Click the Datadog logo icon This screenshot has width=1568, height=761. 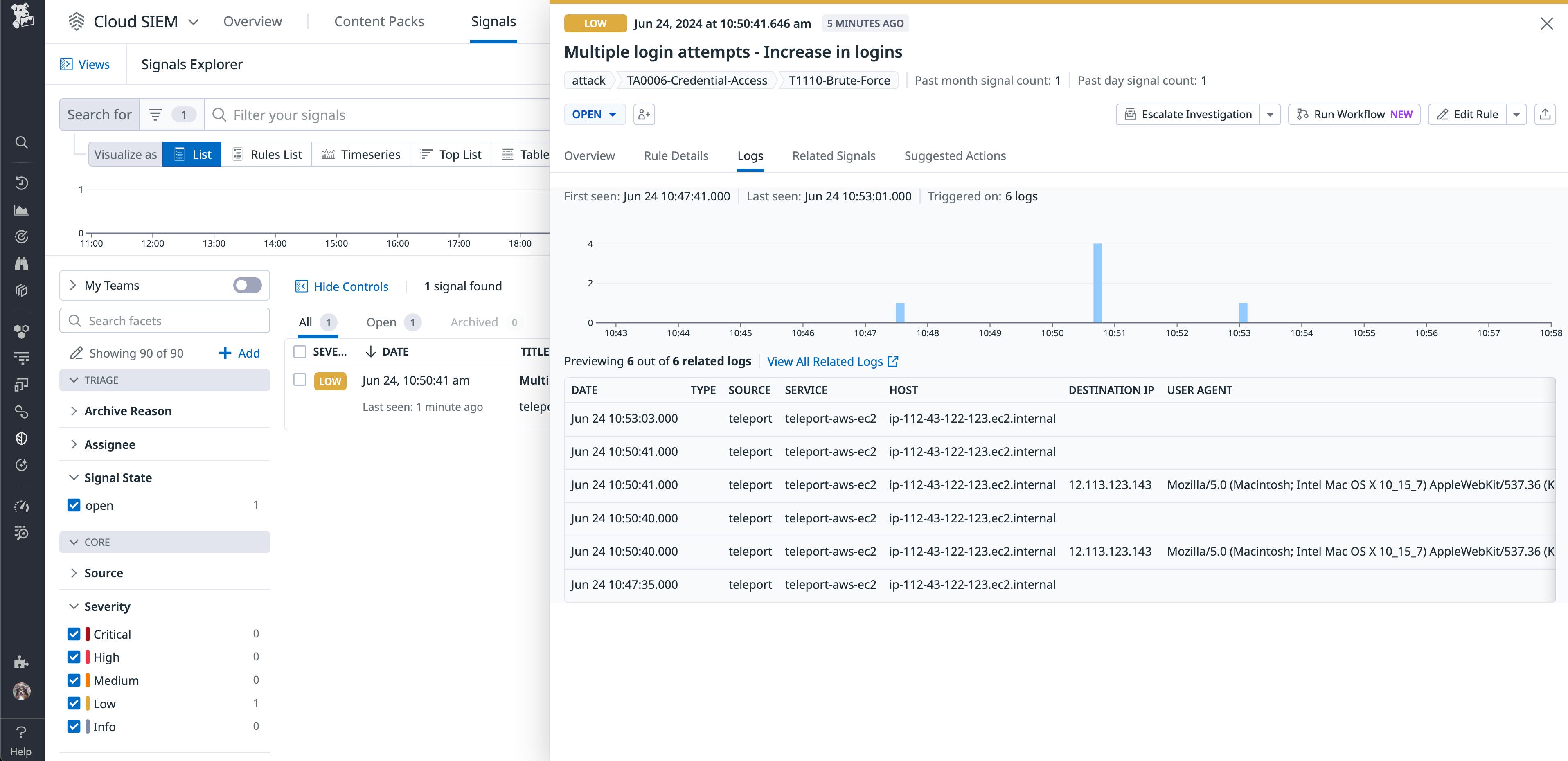coord(22,16)
